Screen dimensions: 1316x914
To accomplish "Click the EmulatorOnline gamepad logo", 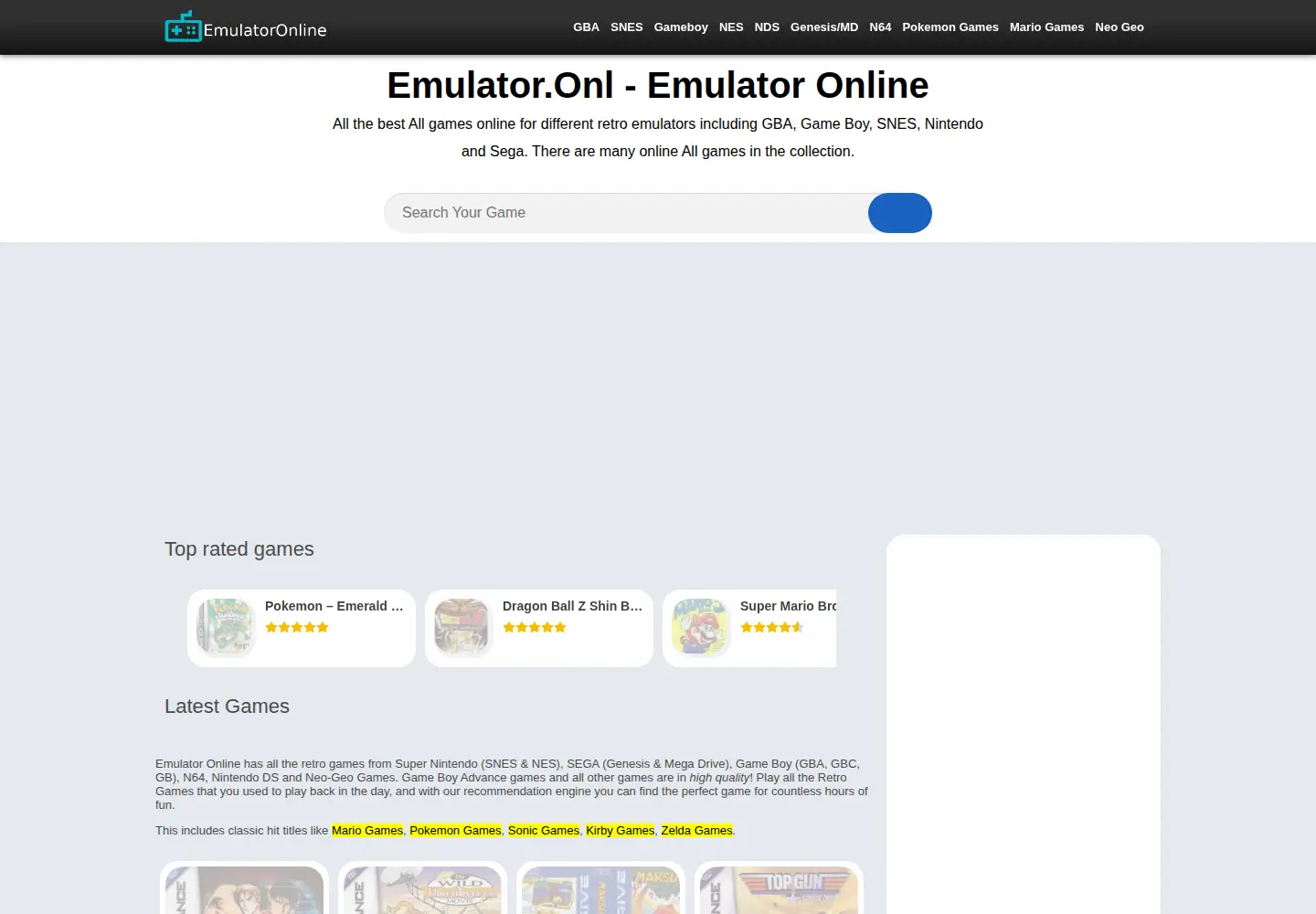I will 246,27.
